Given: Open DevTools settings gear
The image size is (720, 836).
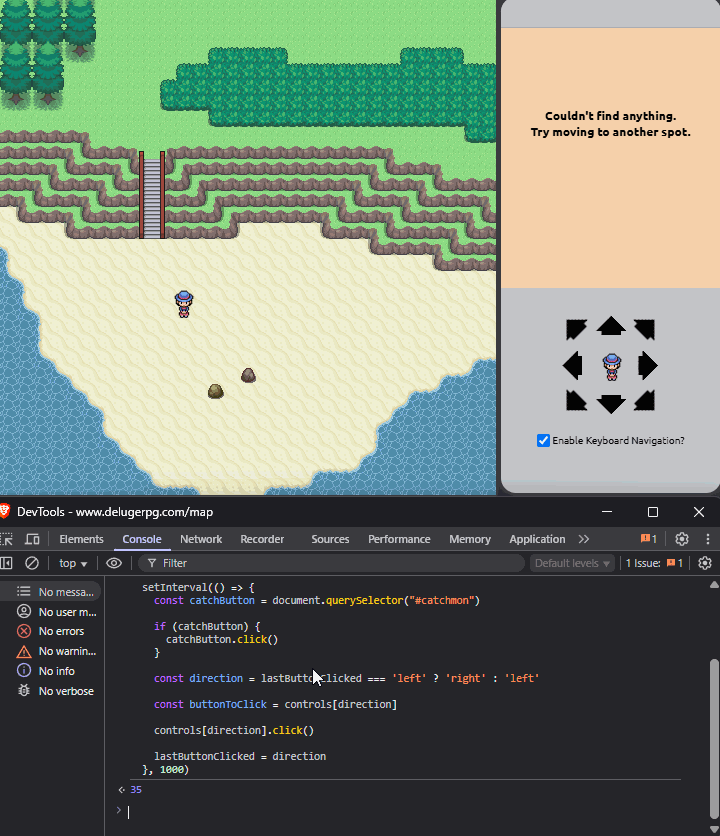Looking at the screenshot, I should click(682, 539).
